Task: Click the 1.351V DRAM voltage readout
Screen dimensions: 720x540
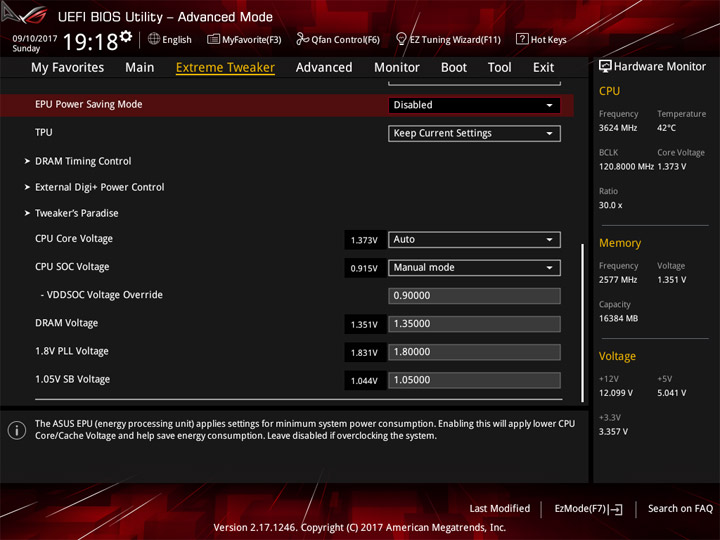Action: [x=364, y=325]
